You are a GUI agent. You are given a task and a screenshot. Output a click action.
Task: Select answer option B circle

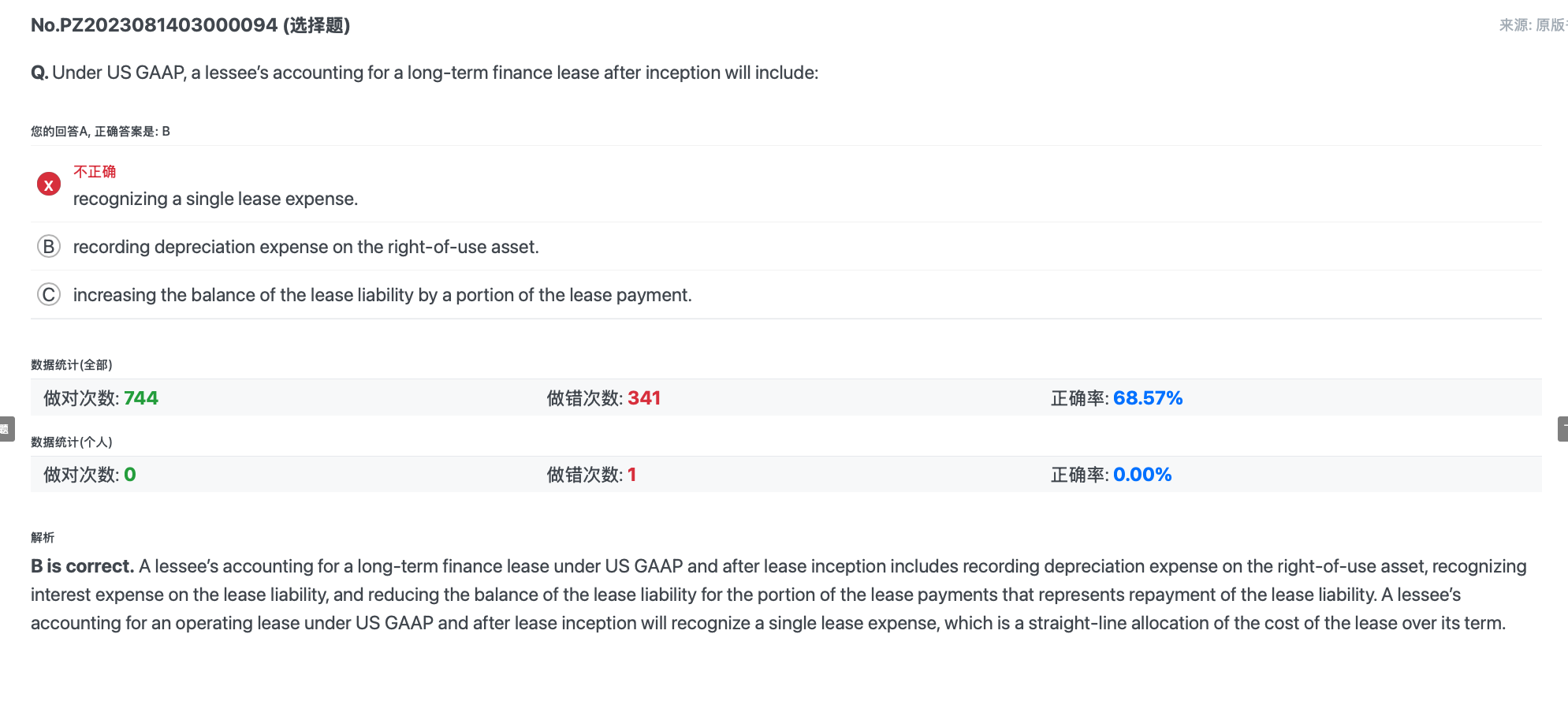[x=49, y=247]
